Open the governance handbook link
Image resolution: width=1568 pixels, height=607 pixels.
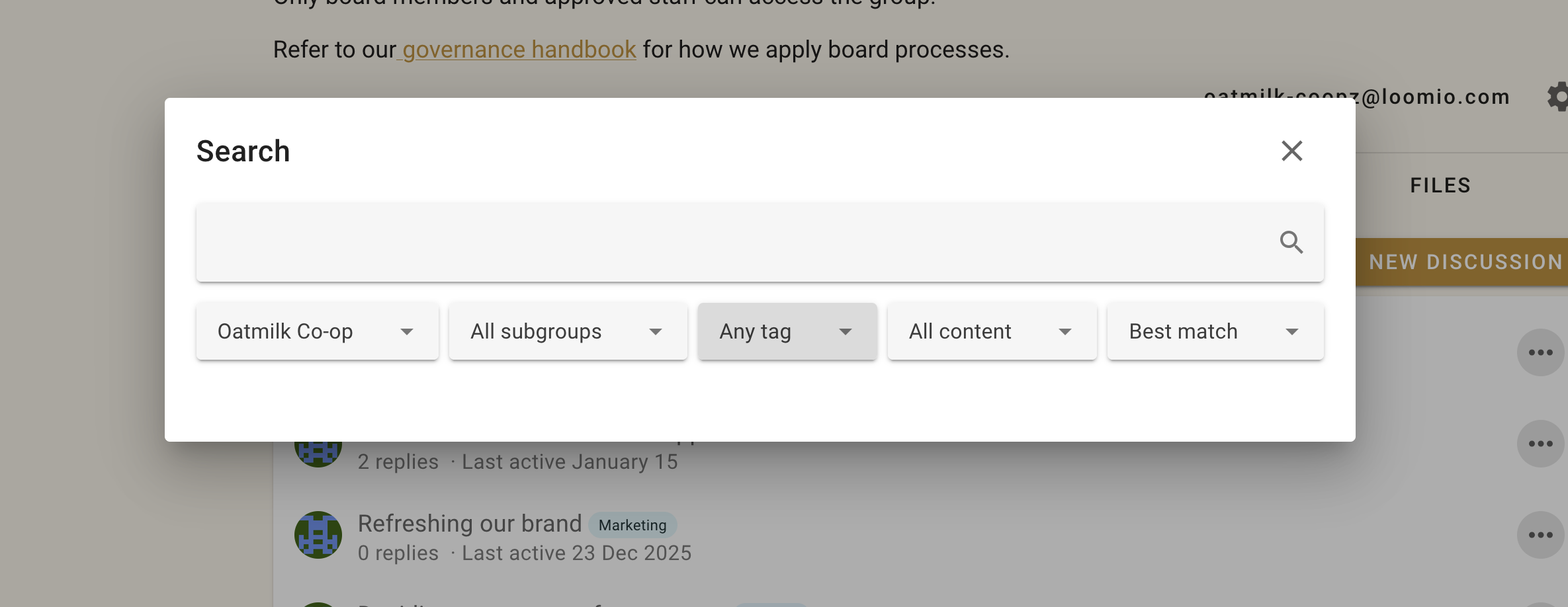pyautogui.click(x=519, y=50)
